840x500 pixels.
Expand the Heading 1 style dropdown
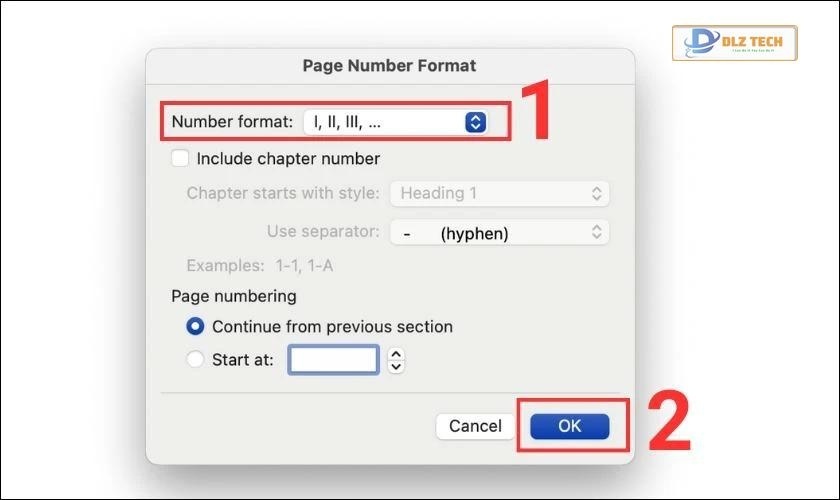coord(500,193)
